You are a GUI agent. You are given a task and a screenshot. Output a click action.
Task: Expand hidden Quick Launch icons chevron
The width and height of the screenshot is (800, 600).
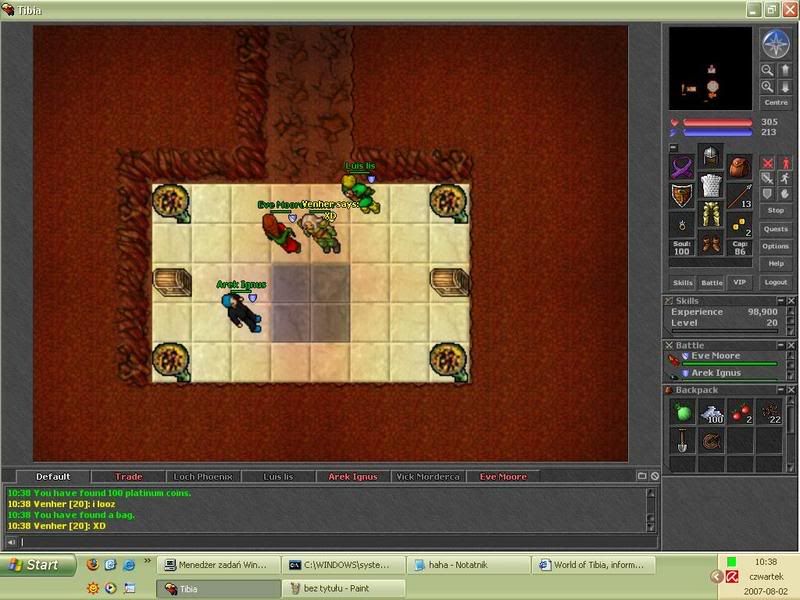click(x=147, y=561)
